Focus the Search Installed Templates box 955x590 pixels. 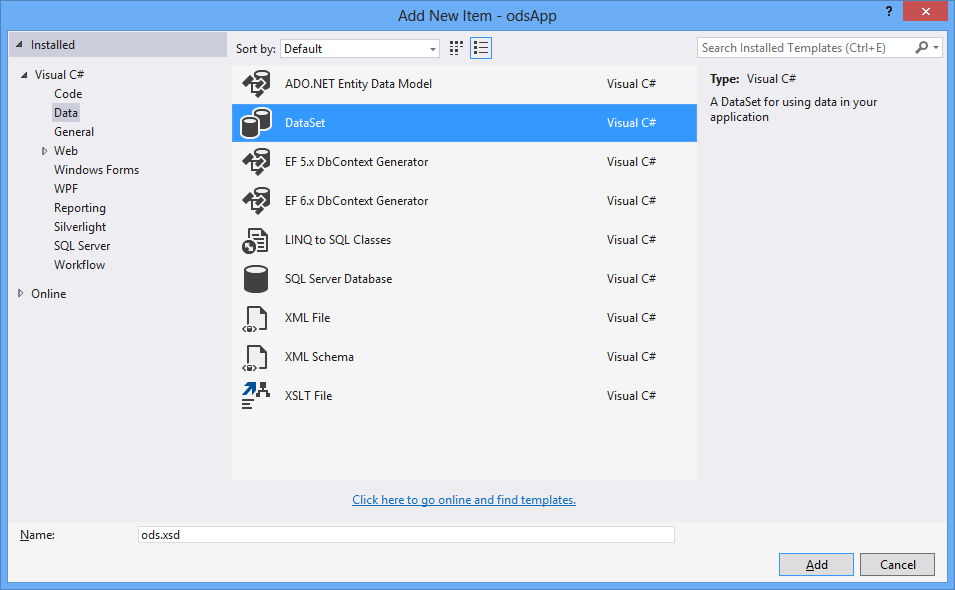coord(806,48)
